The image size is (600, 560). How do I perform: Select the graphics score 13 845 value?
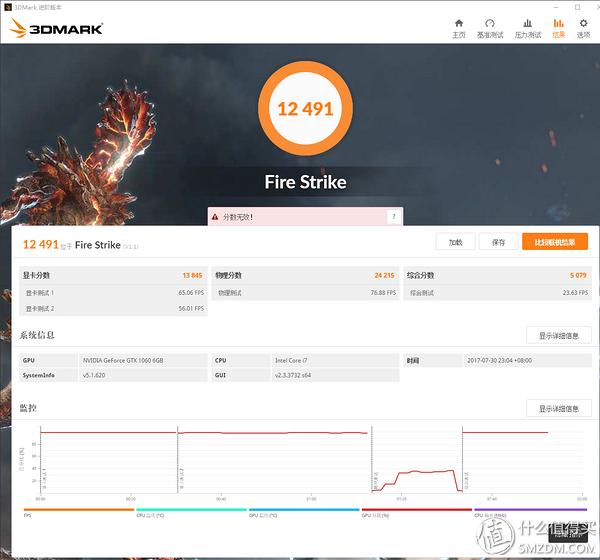[192, 275]
